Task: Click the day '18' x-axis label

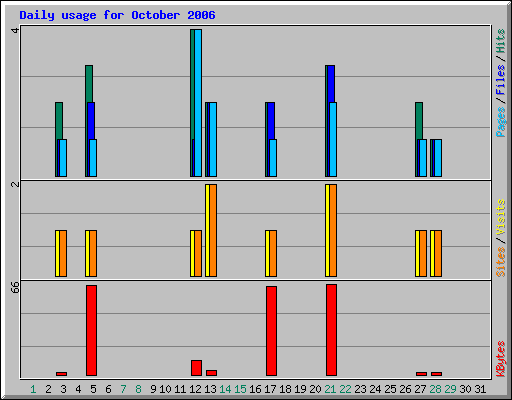Action: (285, 389)
